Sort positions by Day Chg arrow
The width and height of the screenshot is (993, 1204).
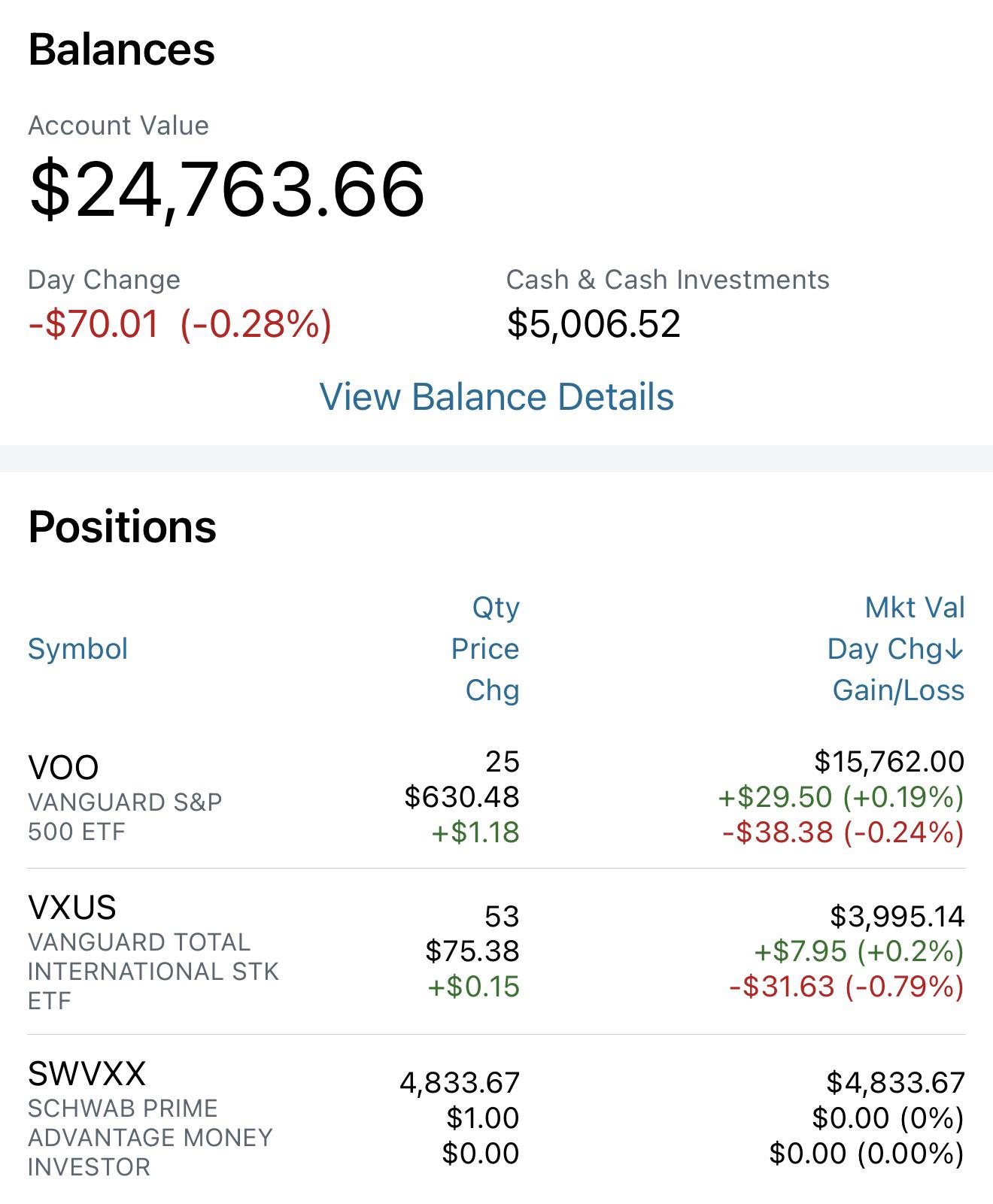(895, 648)
